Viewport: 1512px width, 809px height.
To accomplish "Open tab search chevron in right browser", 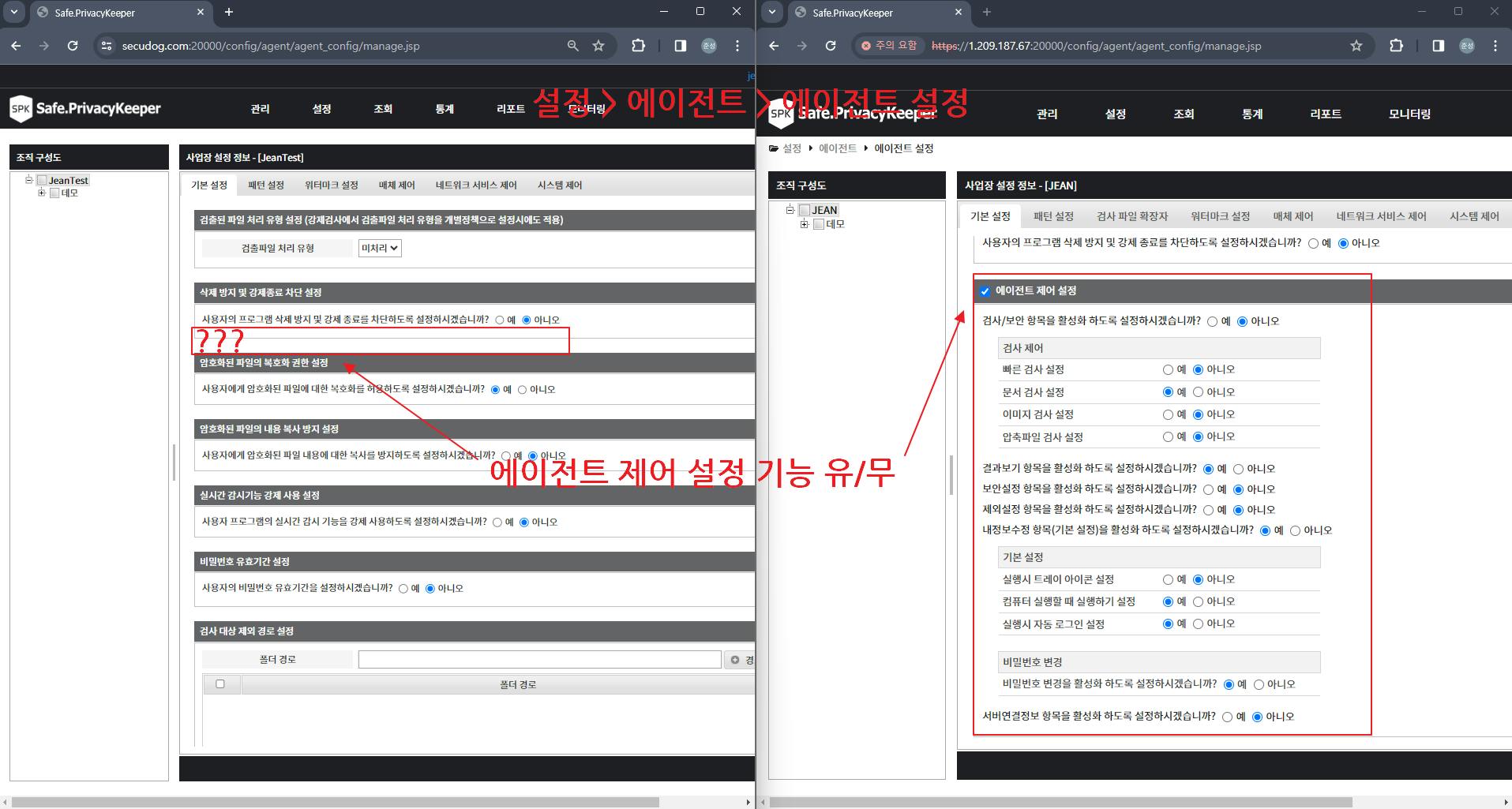I will [772, 12].
